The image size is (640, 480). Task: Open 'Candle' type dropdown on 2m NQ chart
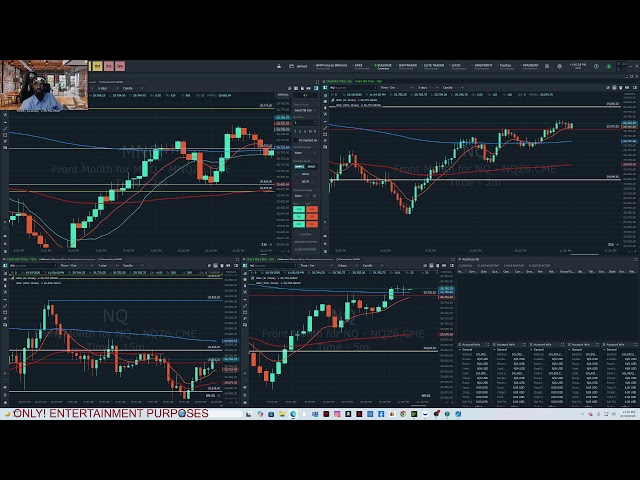453,88
